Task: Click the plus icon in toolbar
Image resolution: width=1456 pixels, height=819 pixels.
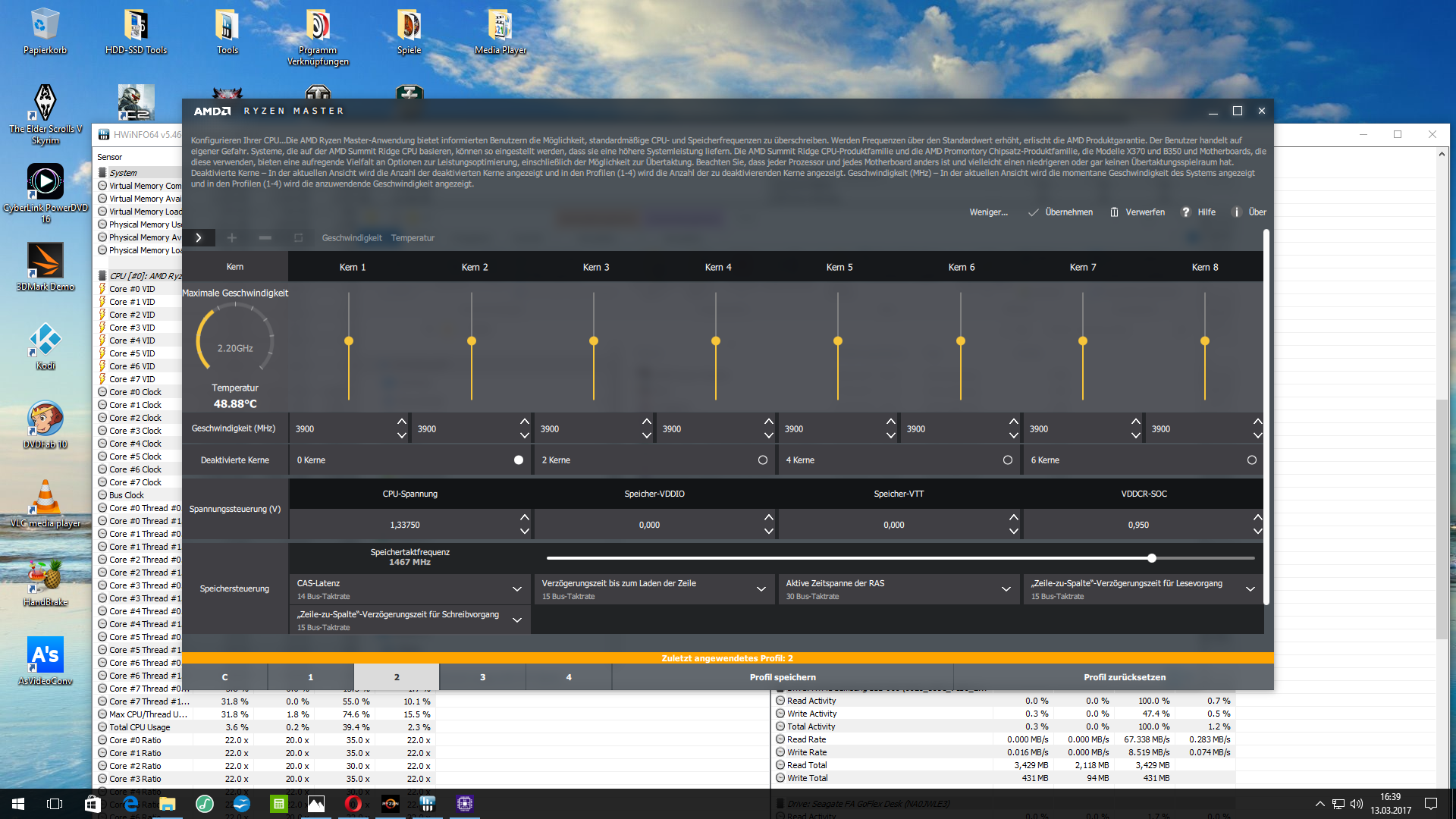Action: point(232,238)
